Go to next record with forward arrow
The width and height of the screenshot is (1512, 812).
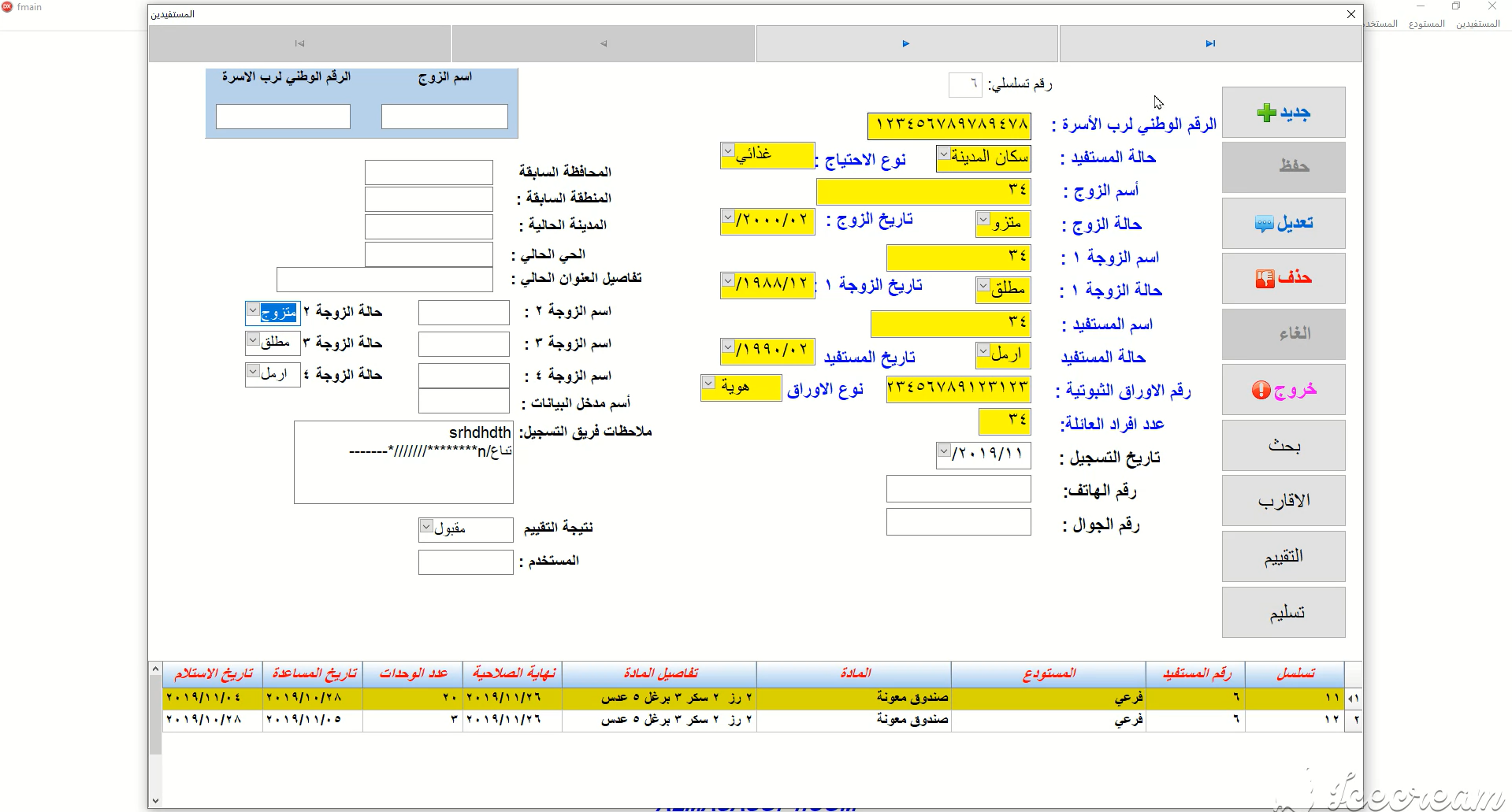click(x=905, y=43)
